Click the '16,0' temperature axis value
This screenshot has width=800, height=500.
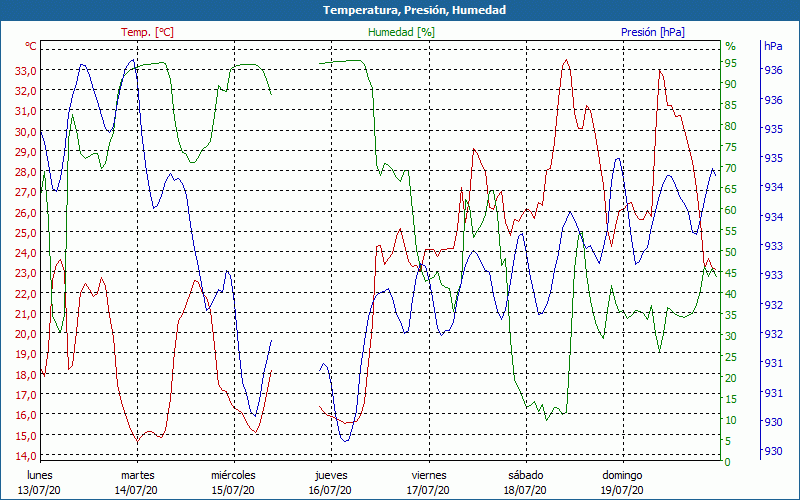(25, 415)
